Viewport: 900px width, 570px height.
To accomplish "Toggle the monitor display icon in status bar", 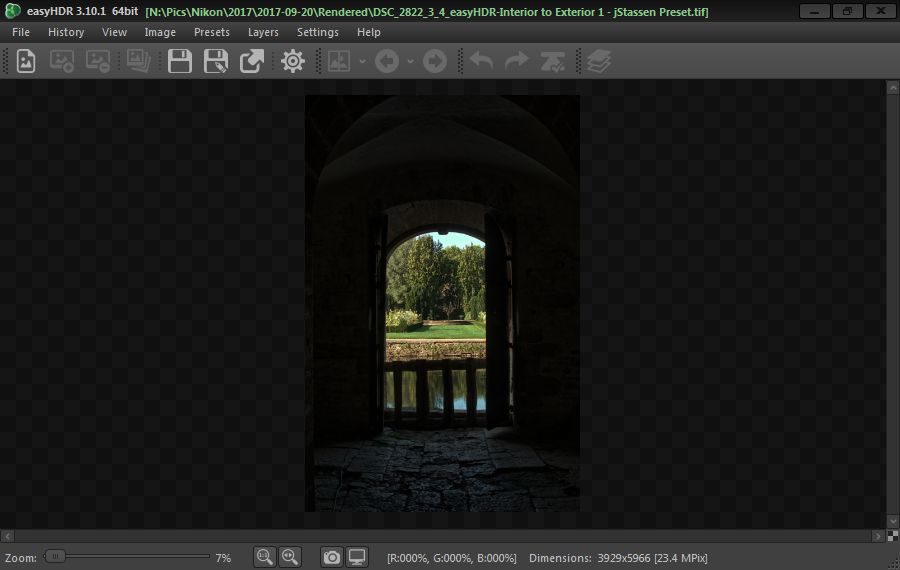I will [x=357, y=557].
